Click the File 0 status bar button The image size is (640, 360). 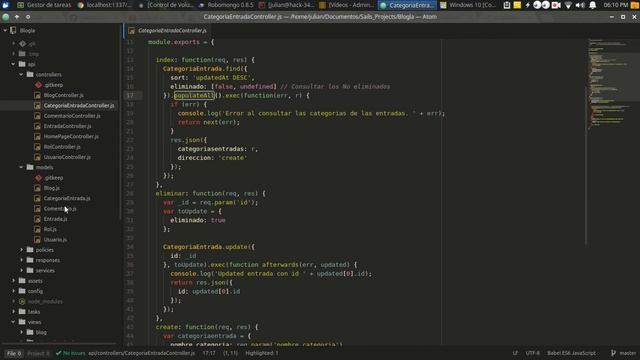point(14,353)
